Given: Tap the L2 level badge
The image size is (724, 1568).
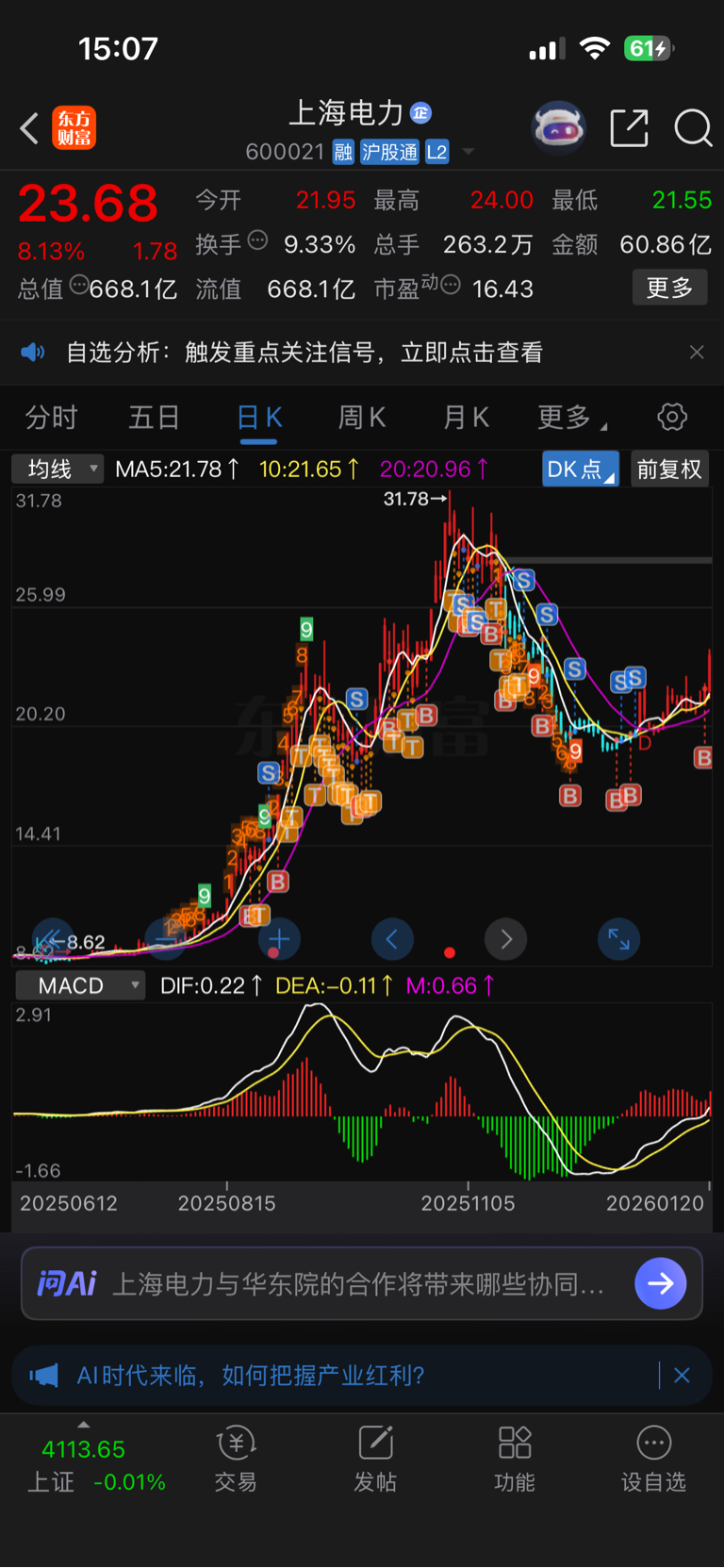Looking at the screenshot, I should pyautogui.click(x=436, y=152).
